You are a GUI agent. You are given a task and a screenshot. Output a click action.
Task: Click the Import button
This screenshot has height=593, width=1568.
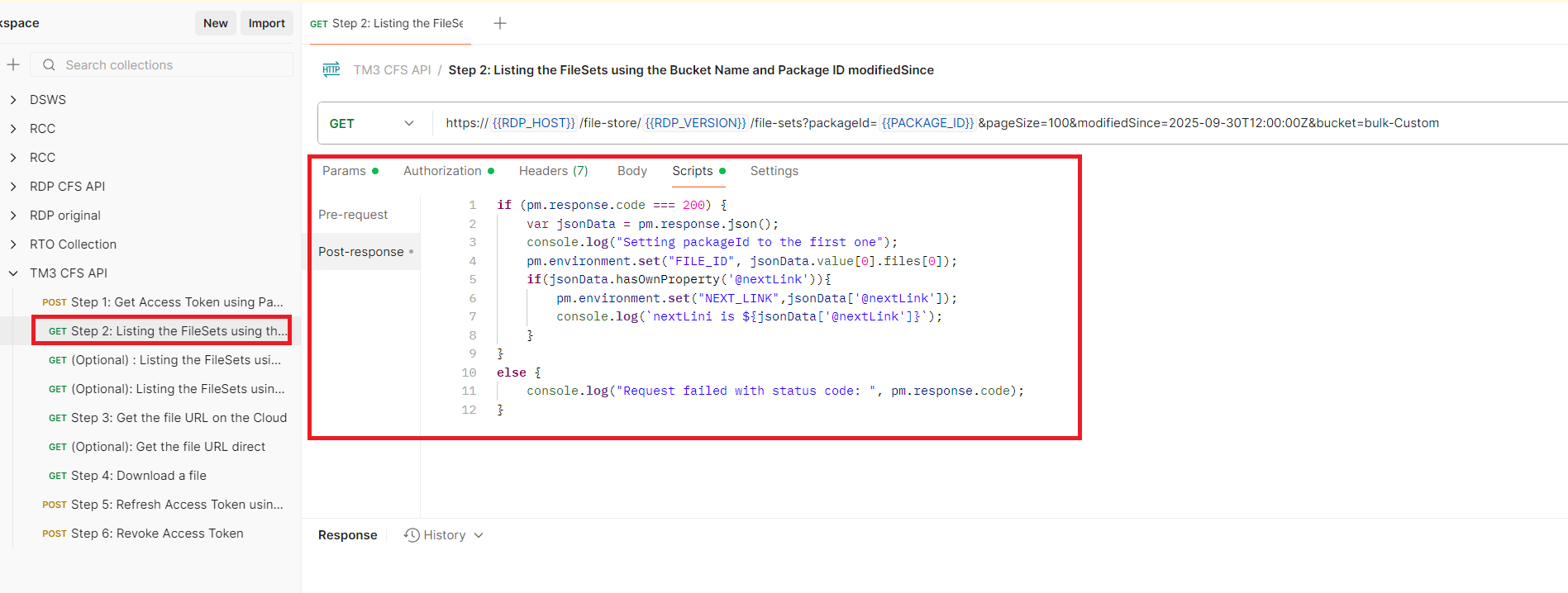266,23
